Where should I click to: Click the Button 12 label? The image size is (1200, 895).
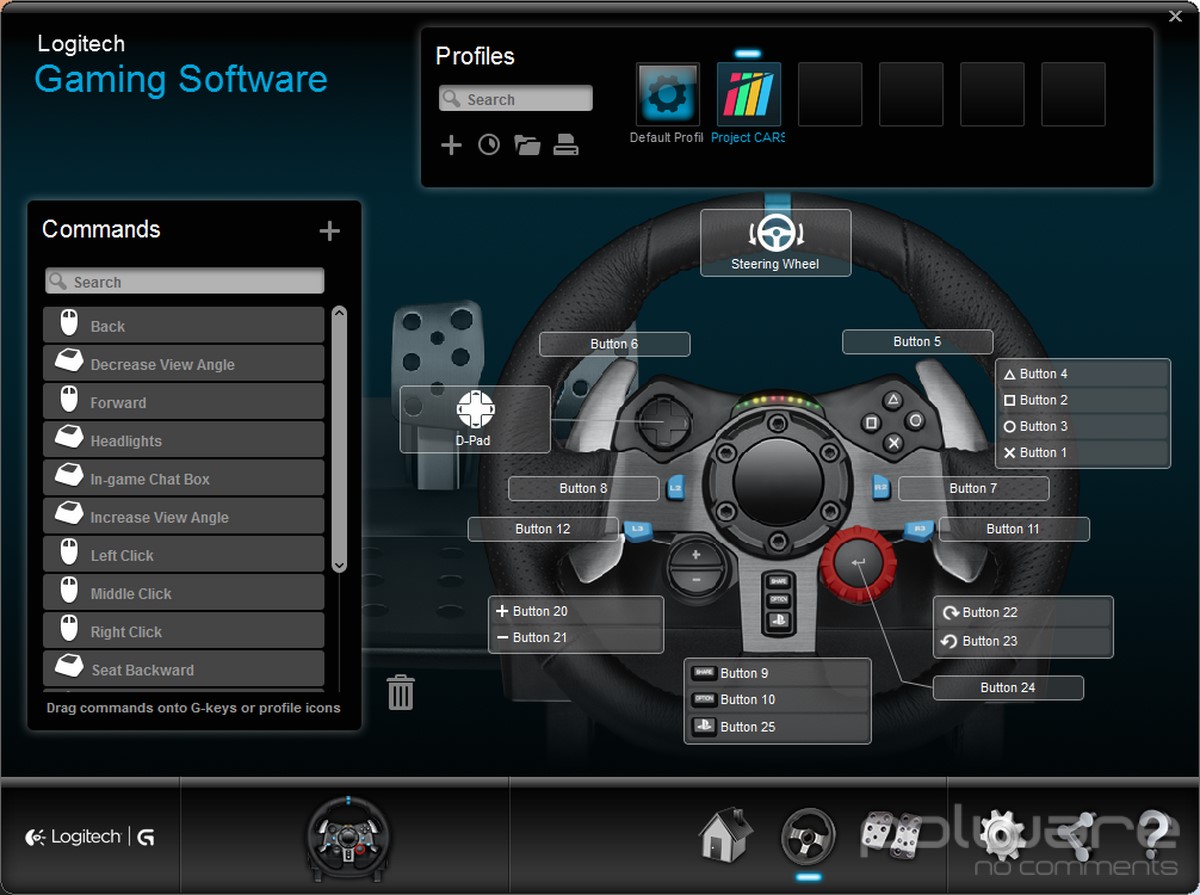pyautogui.click(x=543, y=529)
